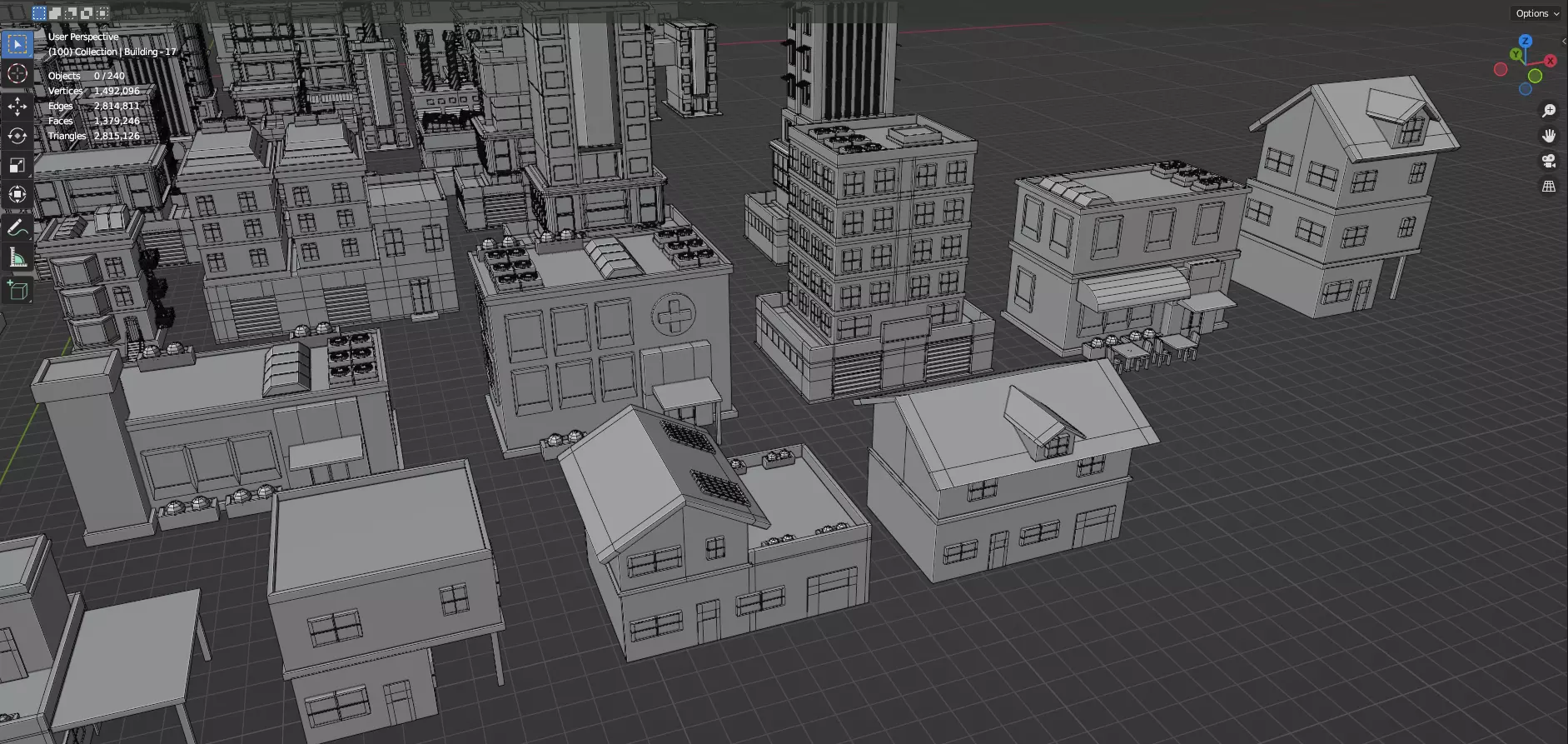1568x744 pixels.
Task: Click the Triangles value '2,815,126'
Action: pos(117,136)
